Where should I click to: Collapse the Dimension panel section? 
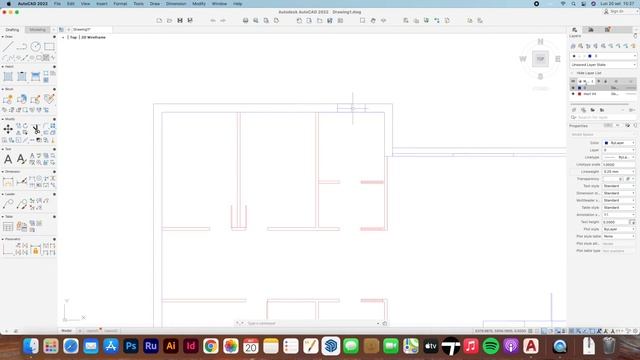2,171
